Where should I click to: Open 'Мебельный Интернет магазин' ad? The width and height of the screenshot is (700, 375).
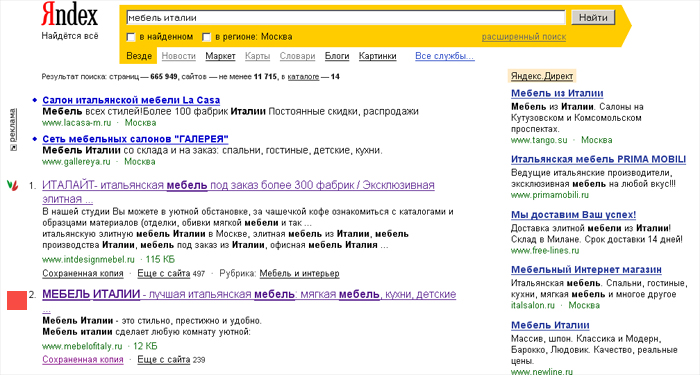tap(586, 270)
